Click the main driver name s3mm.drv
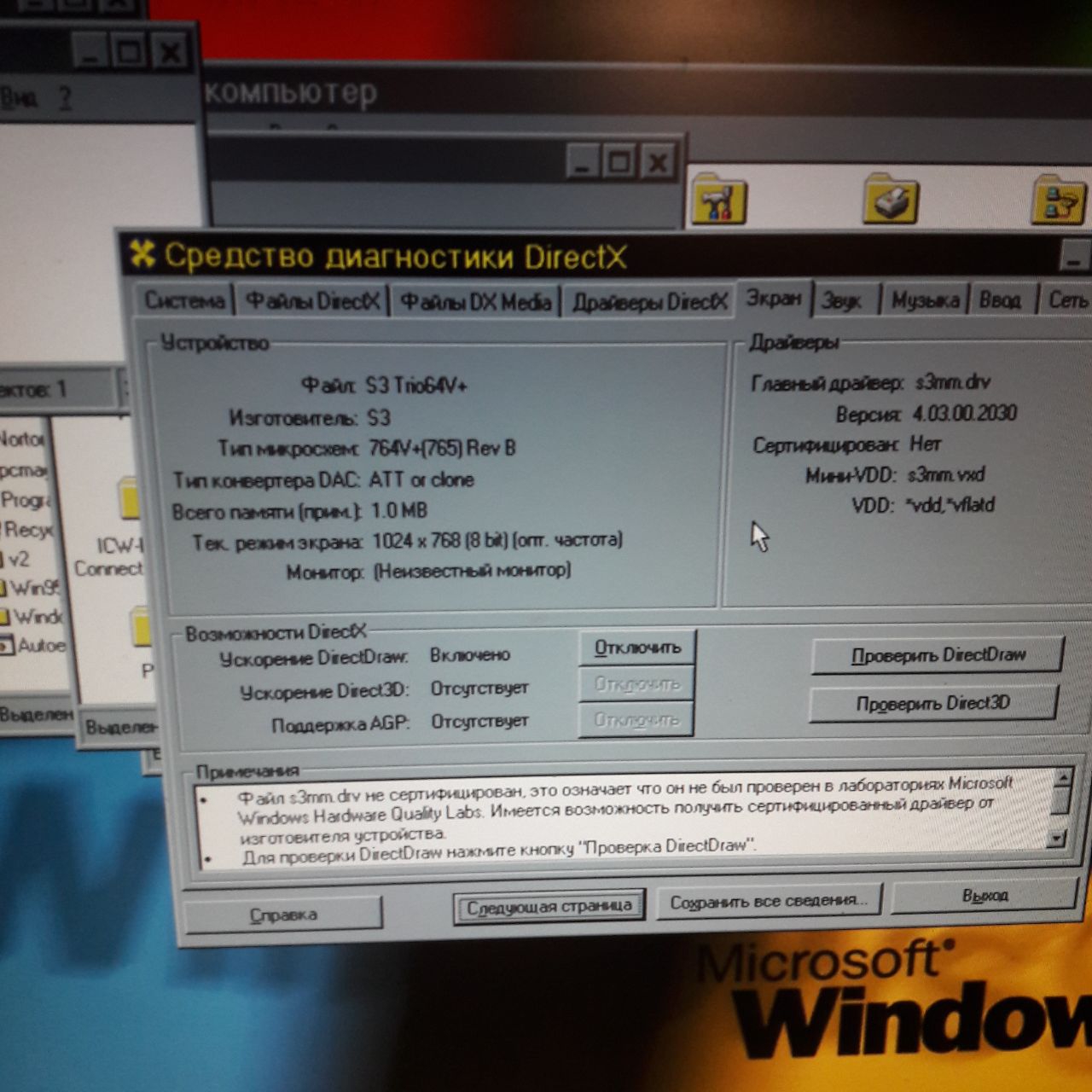The width and height of the screenshot is (1092, 1092). point(953,381)
